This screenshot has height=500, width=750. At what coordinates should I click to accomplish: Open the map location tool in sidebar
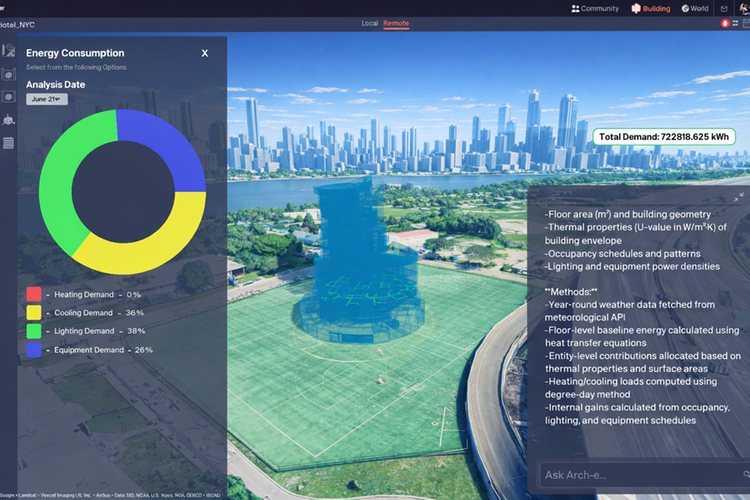[x=9, y=50]
